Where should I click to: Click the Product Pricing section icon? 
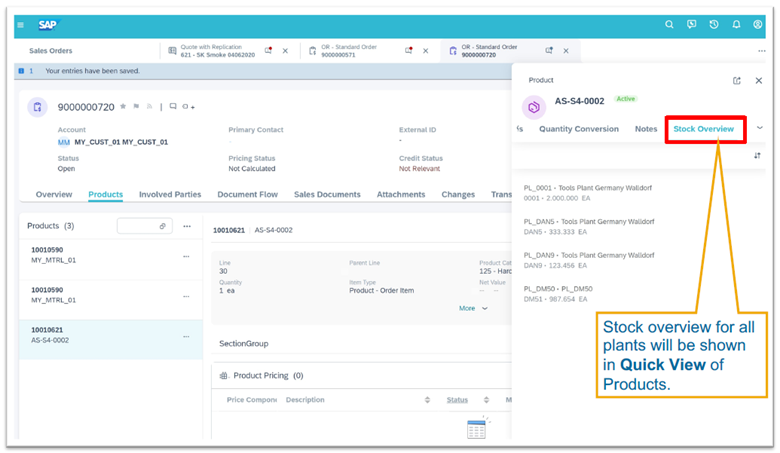click(224, 375)
